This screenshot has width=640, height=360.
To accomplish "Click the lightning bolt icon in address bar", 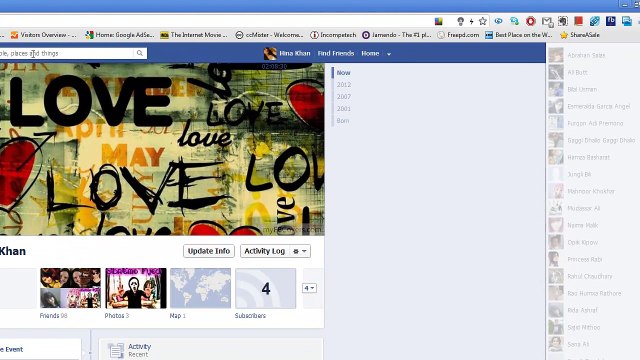I will pos(471,21).
